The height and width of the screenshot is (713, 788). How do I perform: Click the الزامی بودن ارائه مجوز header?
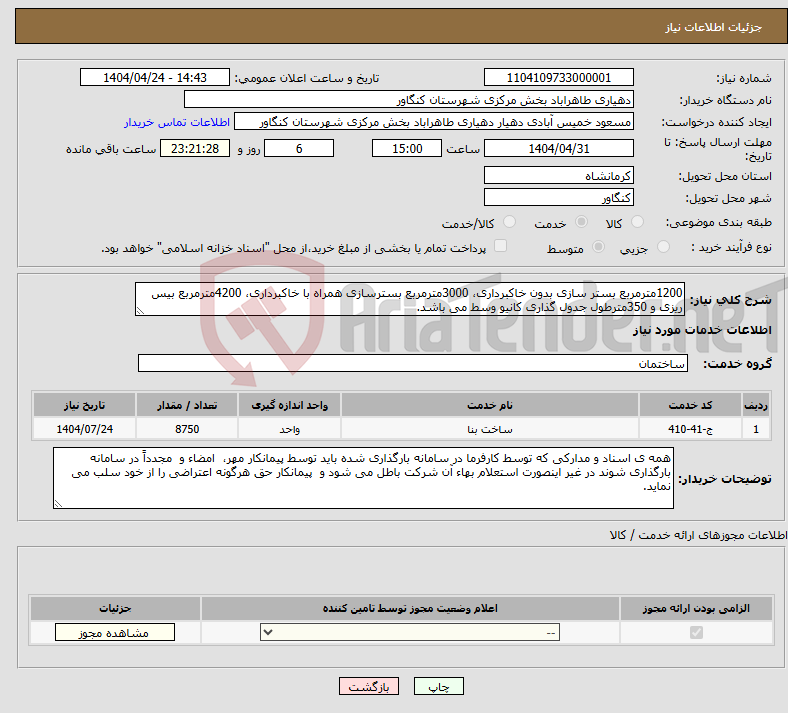coord(696,608)
